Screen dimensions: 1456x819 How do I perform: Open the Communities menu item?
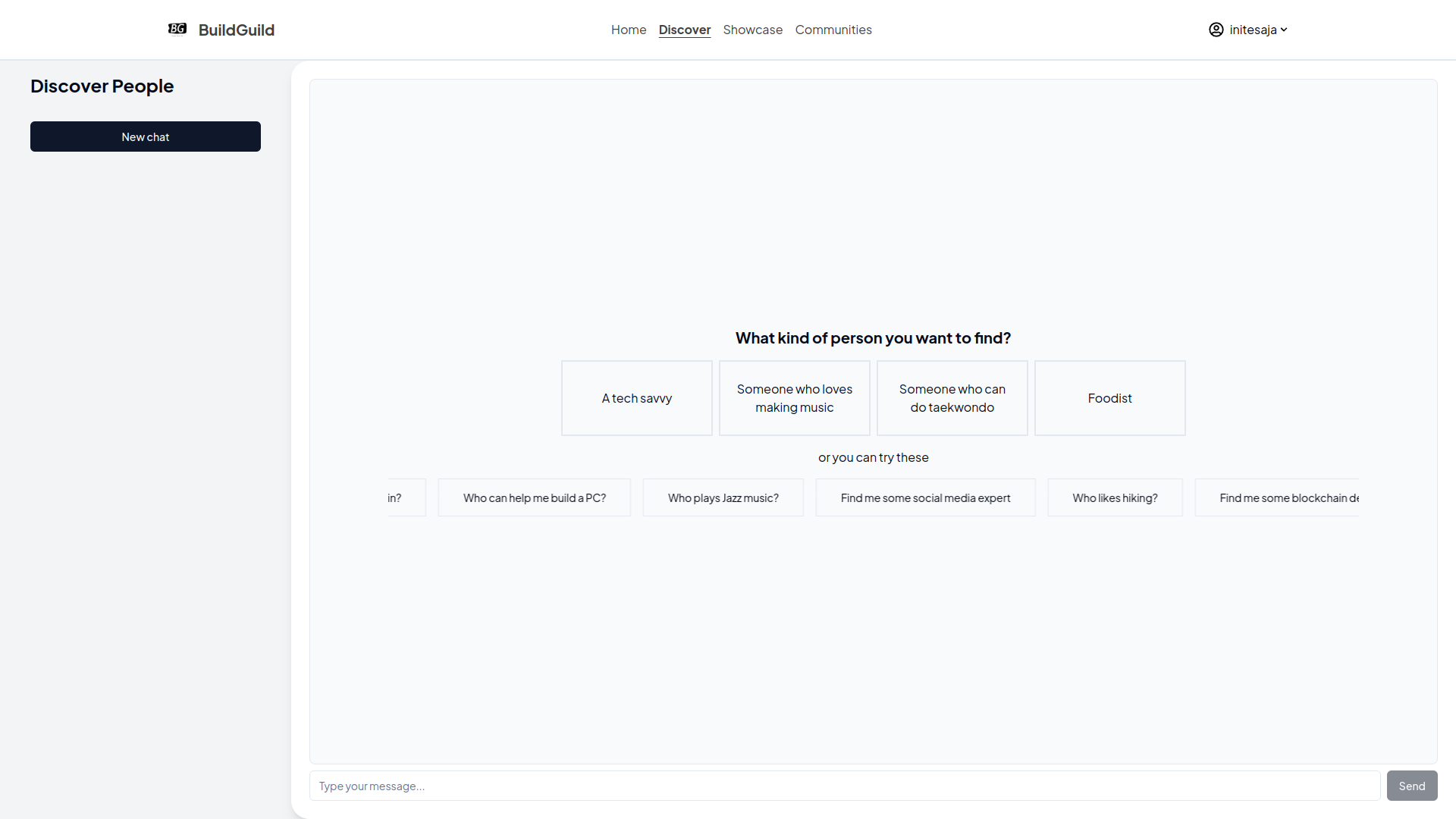coord(833,30)
